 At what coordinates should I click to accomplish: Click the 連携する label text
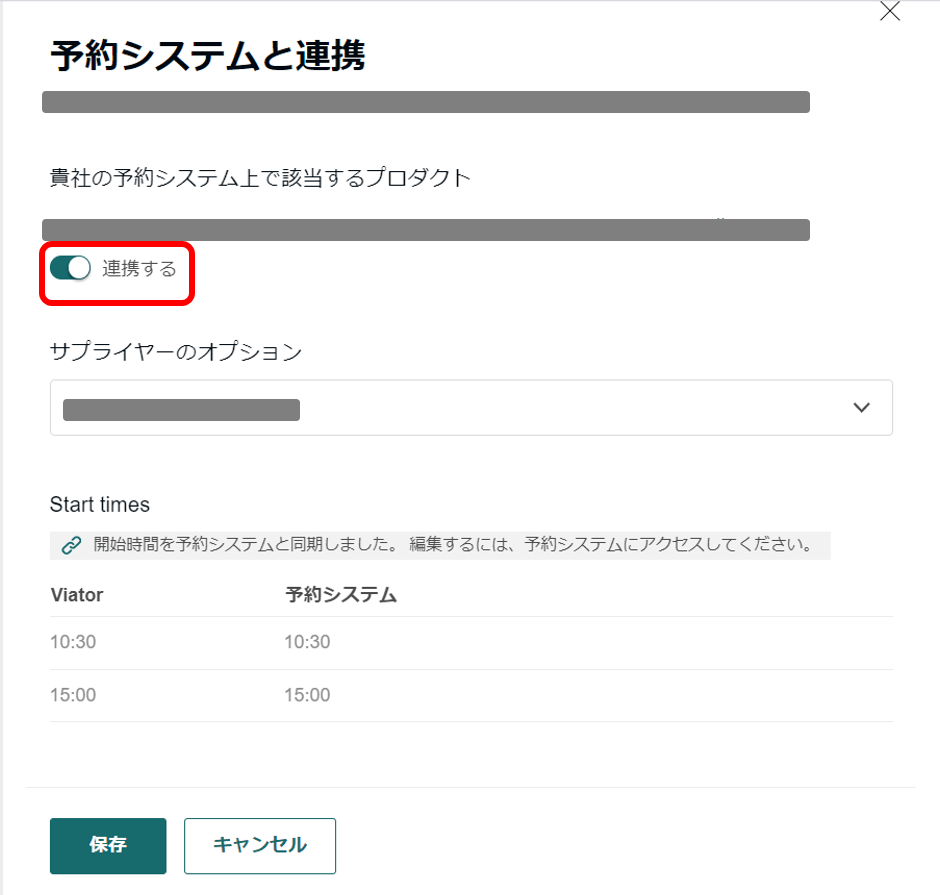(x=139, y=268)
